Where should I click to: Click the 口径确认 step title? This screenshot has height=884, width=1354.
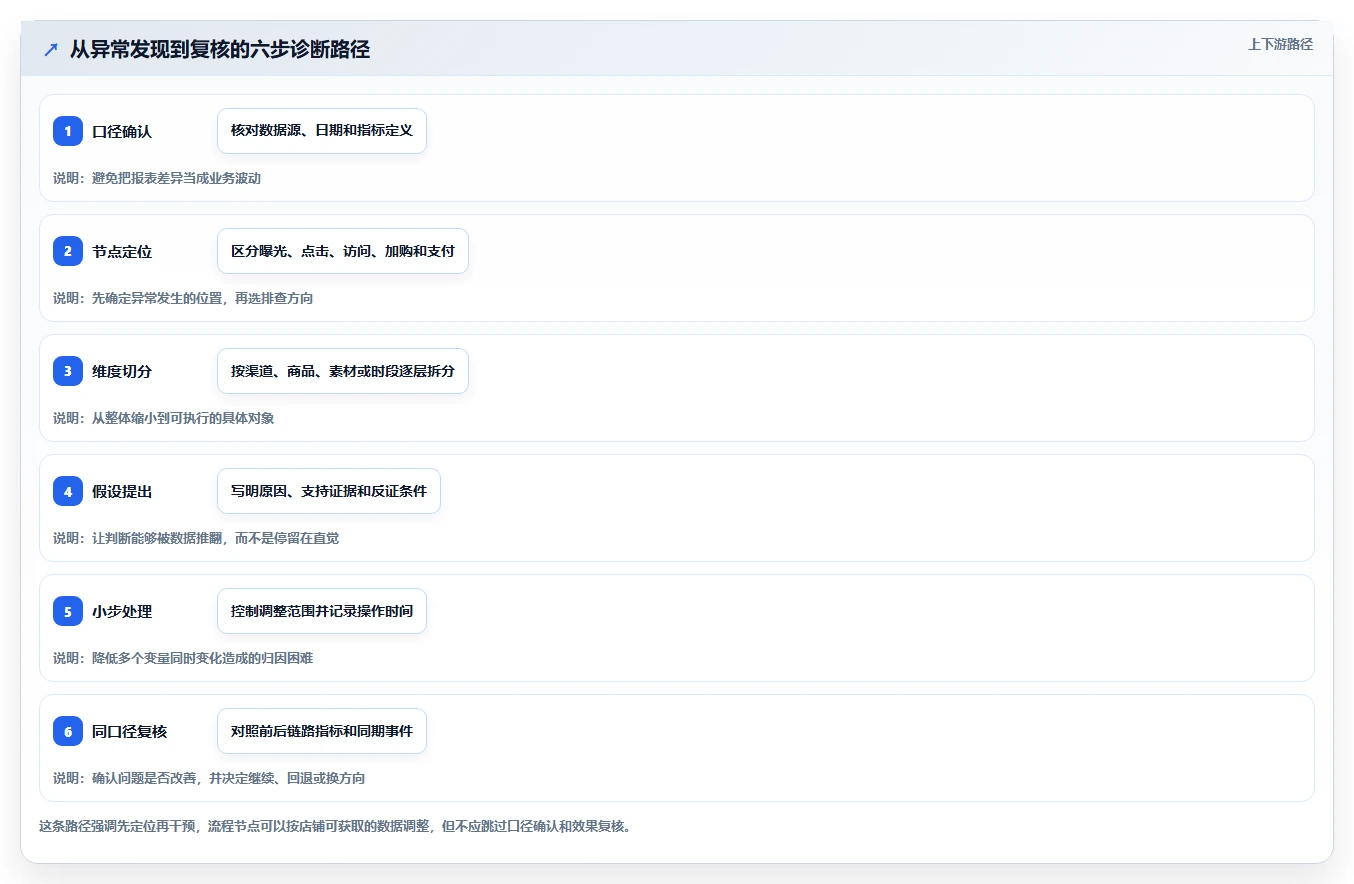click(x=122, y=132)
